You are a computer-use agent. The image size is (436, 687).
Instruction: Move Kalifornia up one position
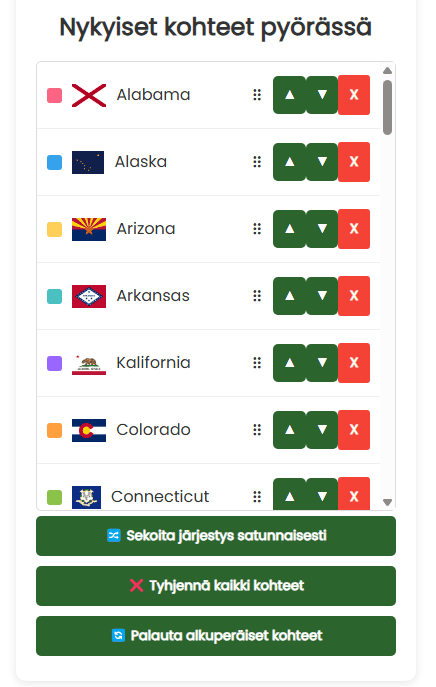pyautogui.click(x=289, y=363)
